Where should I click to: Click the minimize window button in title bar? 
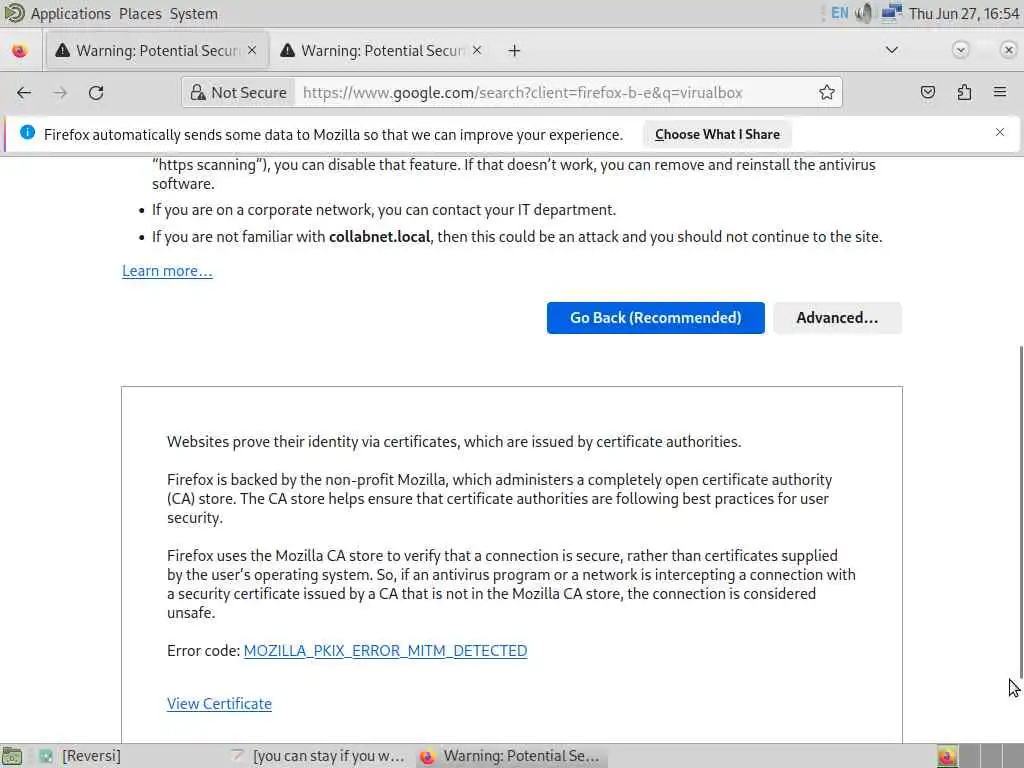click(960, 50)
